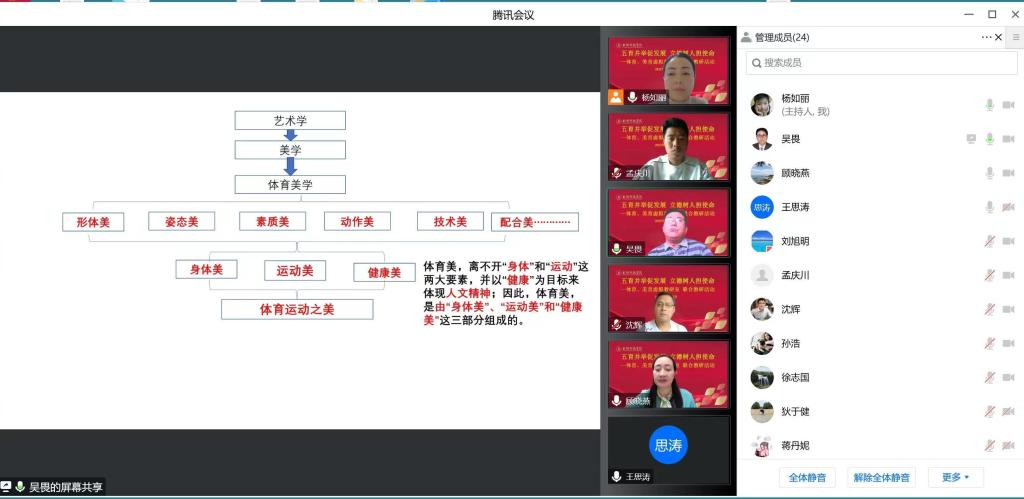Click the hamburger menu icon beside the panel
Image resolution: width=1024 pixels, height=499 pixels.
pos(1016,38)
